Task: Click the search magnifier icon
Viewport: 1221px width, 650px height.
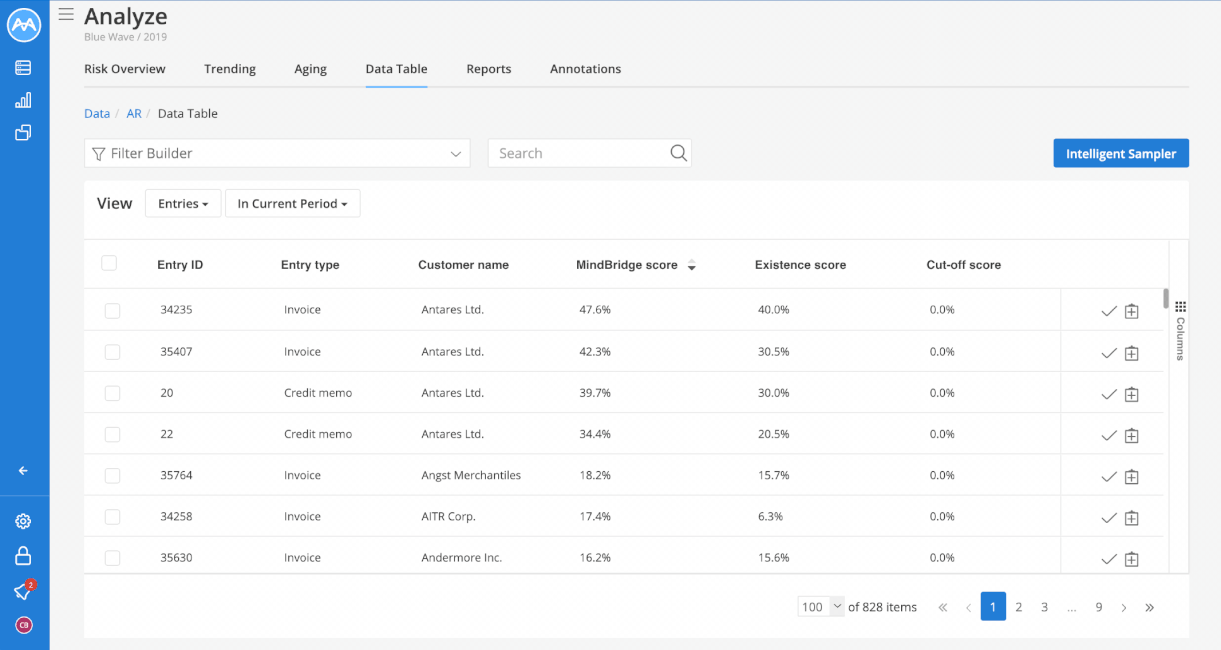Action: coord(678,153)
